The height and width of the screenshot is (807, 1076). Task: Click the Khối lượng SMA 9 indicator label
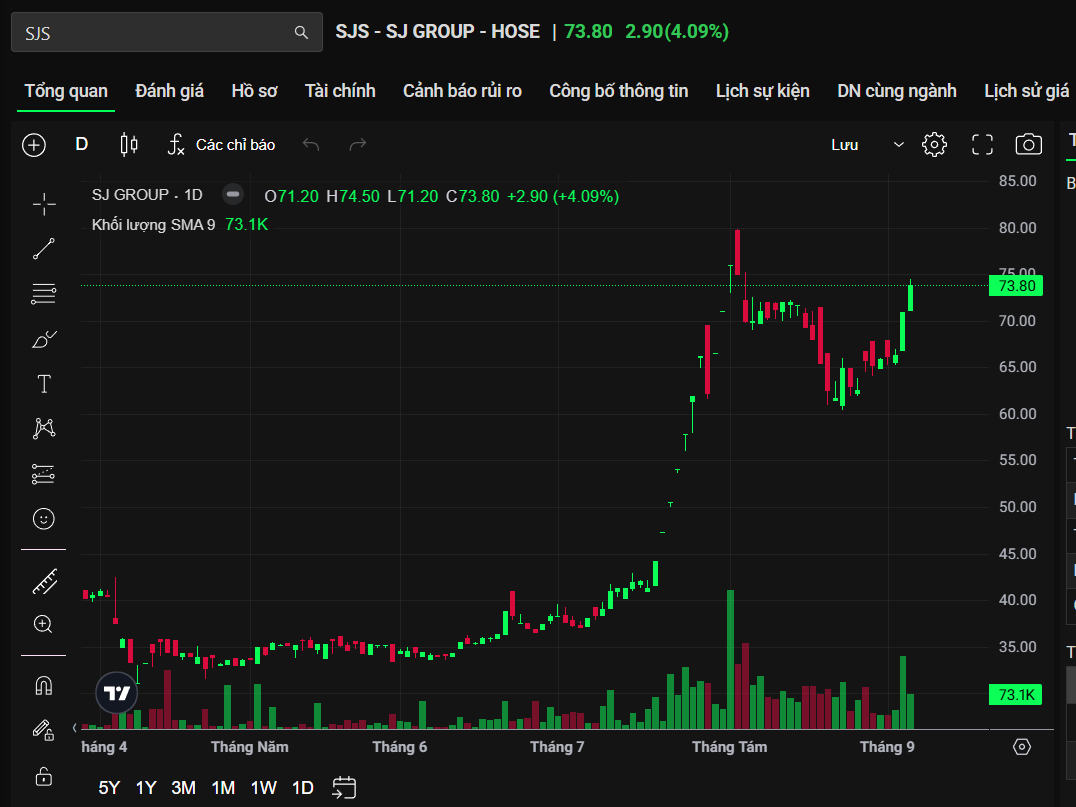[x=154, y=224]
